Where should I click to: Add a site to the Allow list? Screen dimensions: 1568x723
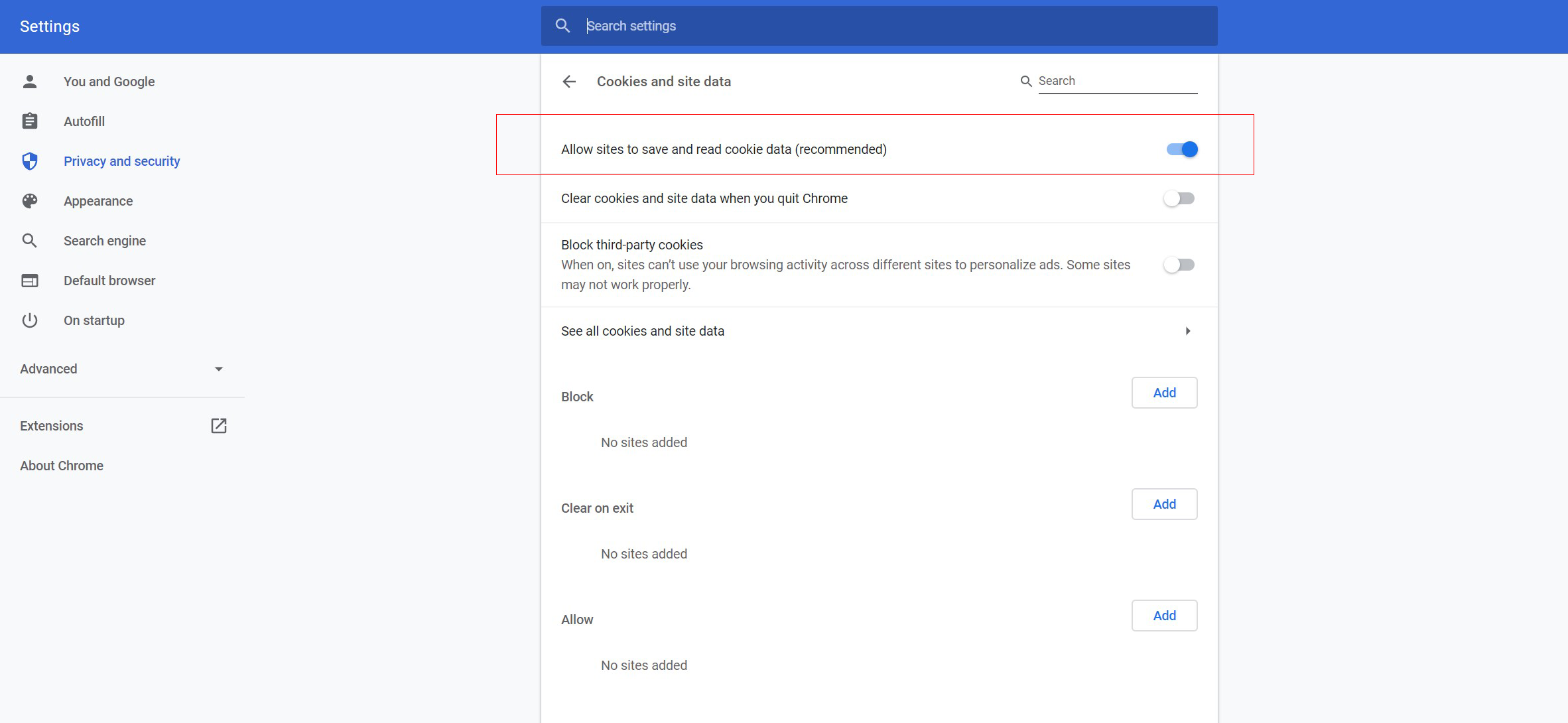point(1164,616)
